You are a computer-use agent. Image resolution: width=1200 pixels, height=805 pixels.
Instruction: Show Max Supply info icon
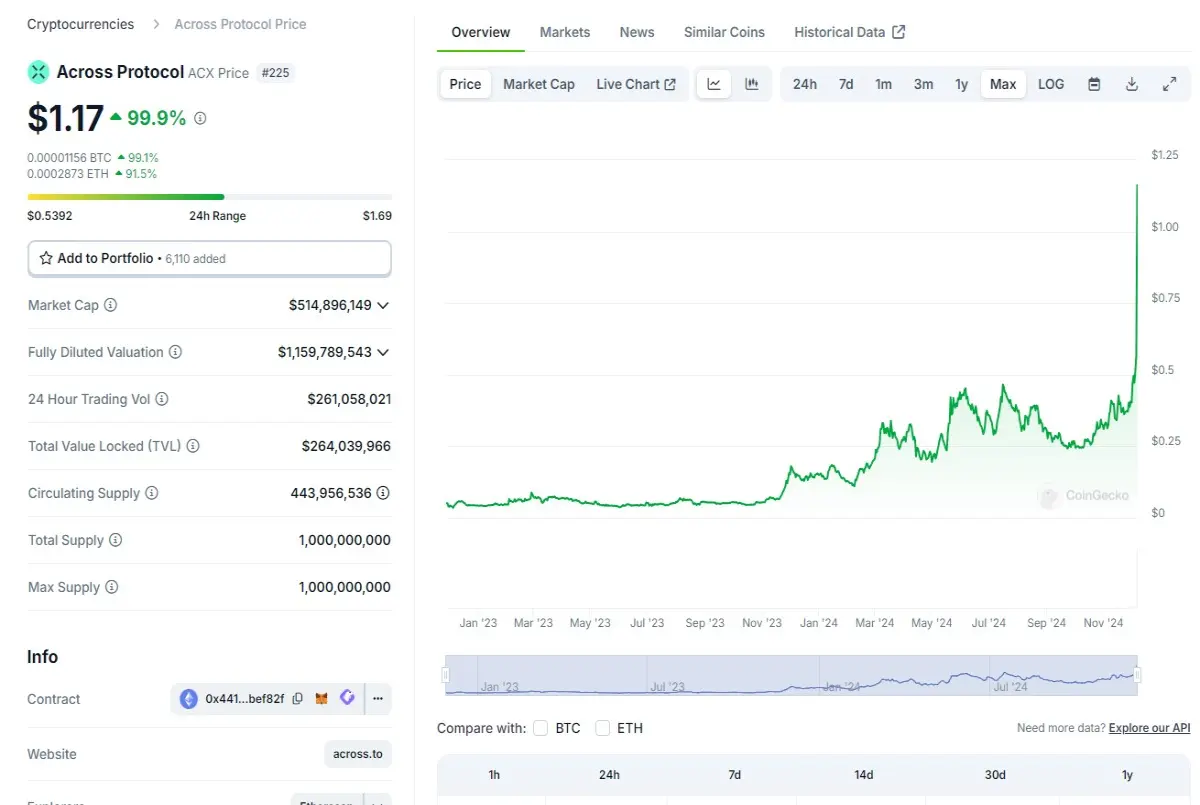(x=112, y=587)
